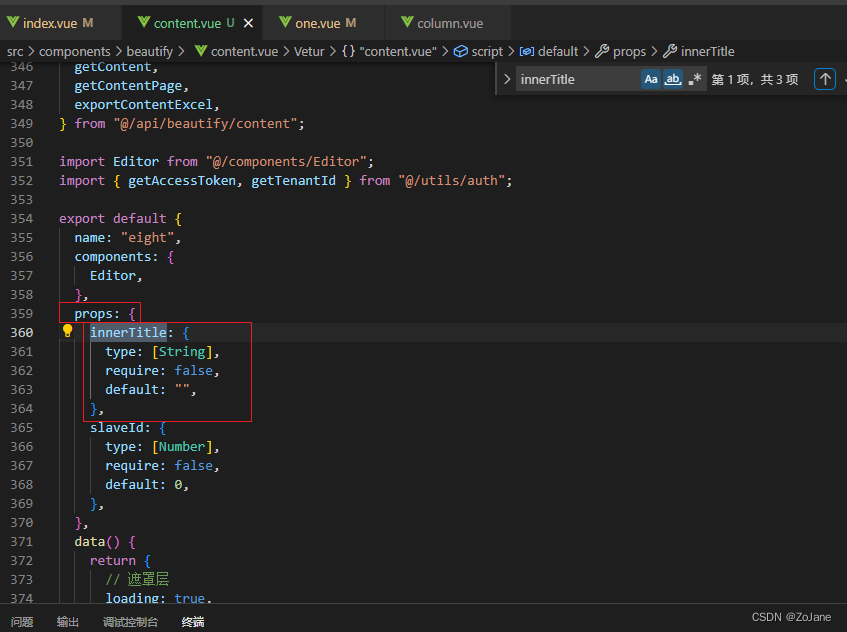847x632 pixels.
Task: Open the one.vue tab
Action: click(x=324, y=23)
